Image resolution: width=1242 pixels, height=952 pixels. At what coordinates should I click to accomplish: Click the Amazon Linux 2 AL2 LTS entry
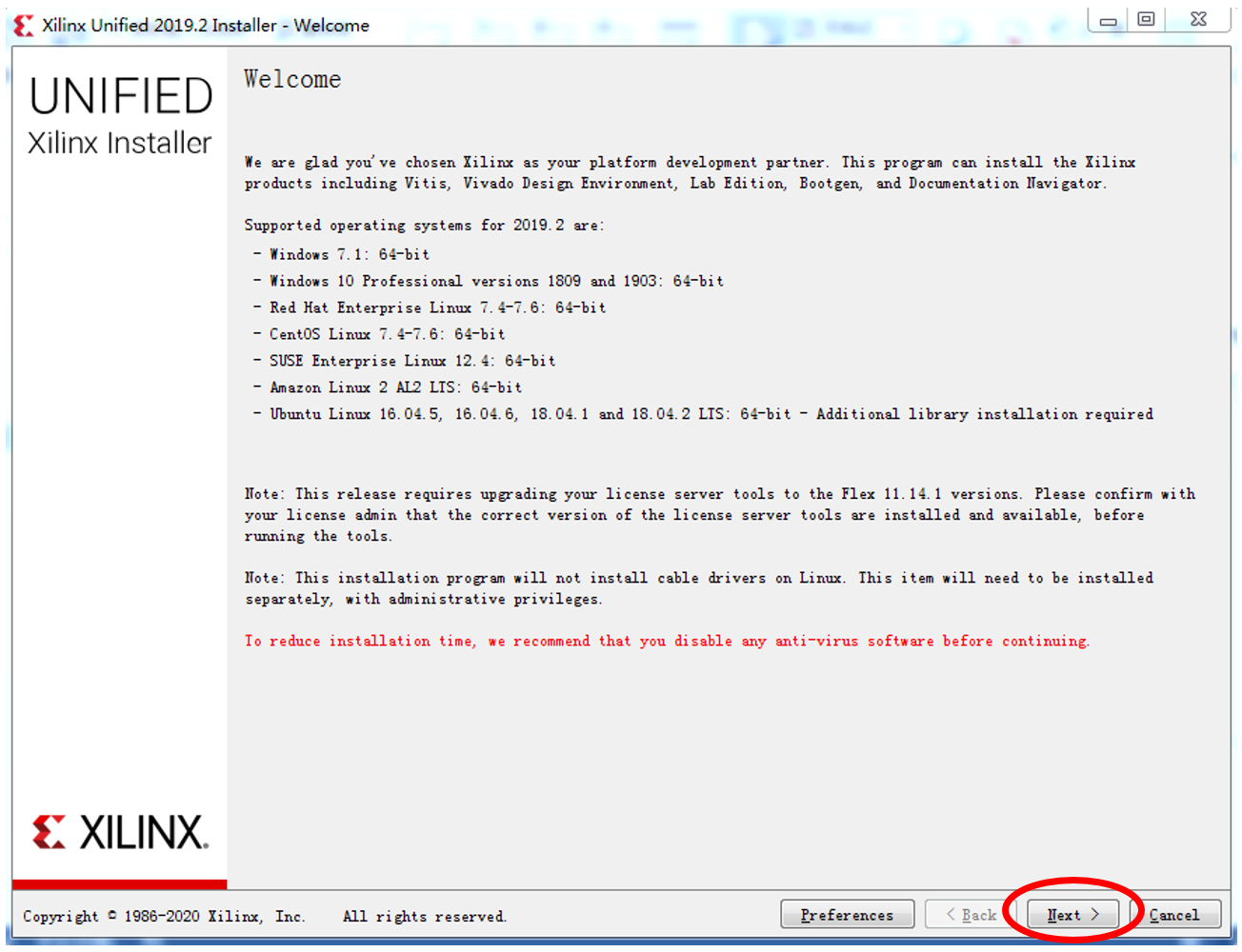pyautogui.click(x=388, y=387)
